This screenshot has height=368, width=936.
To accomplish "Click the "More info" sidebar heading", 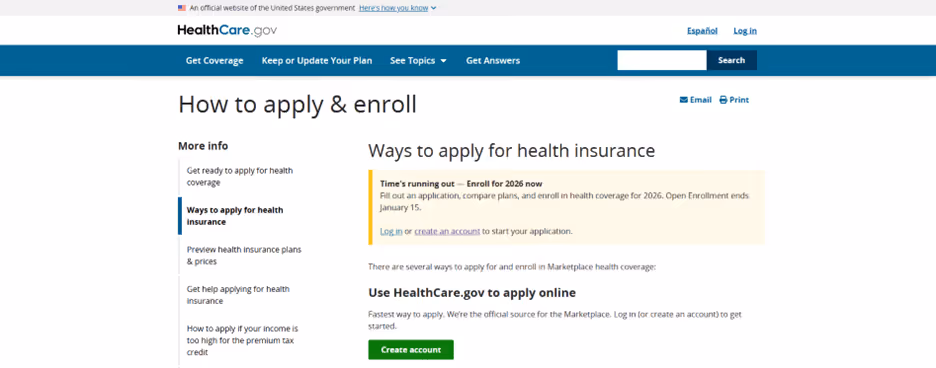I will pyautogui.click(x=203, y=146).
